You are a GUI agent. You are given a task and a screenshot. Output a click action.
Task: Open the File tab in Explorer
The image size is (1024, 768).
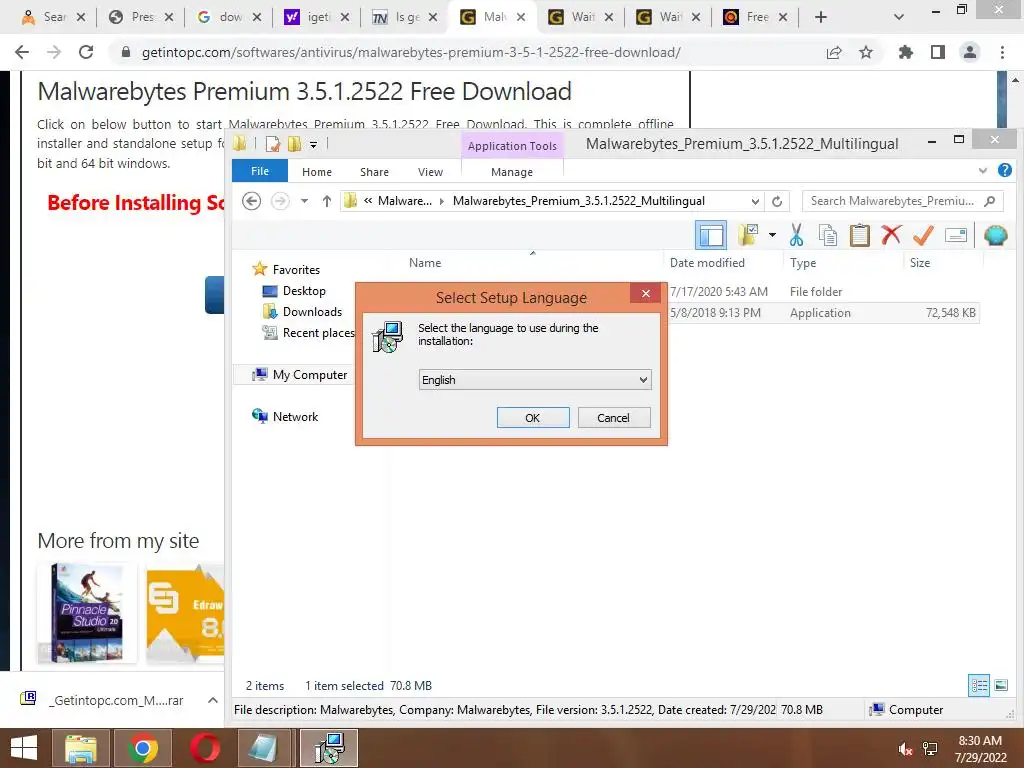tap(260, 171)
